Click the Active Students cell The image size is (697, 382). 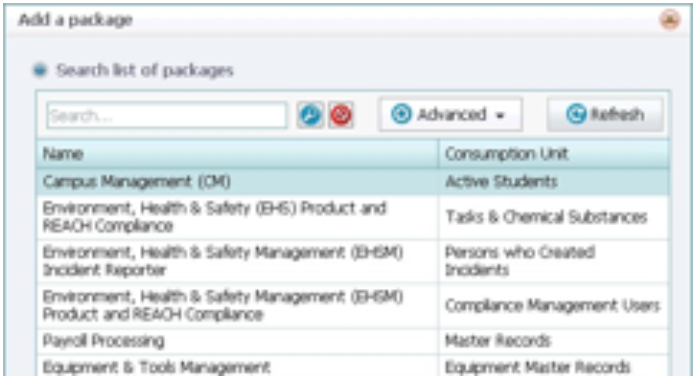(x=554, y=181)
